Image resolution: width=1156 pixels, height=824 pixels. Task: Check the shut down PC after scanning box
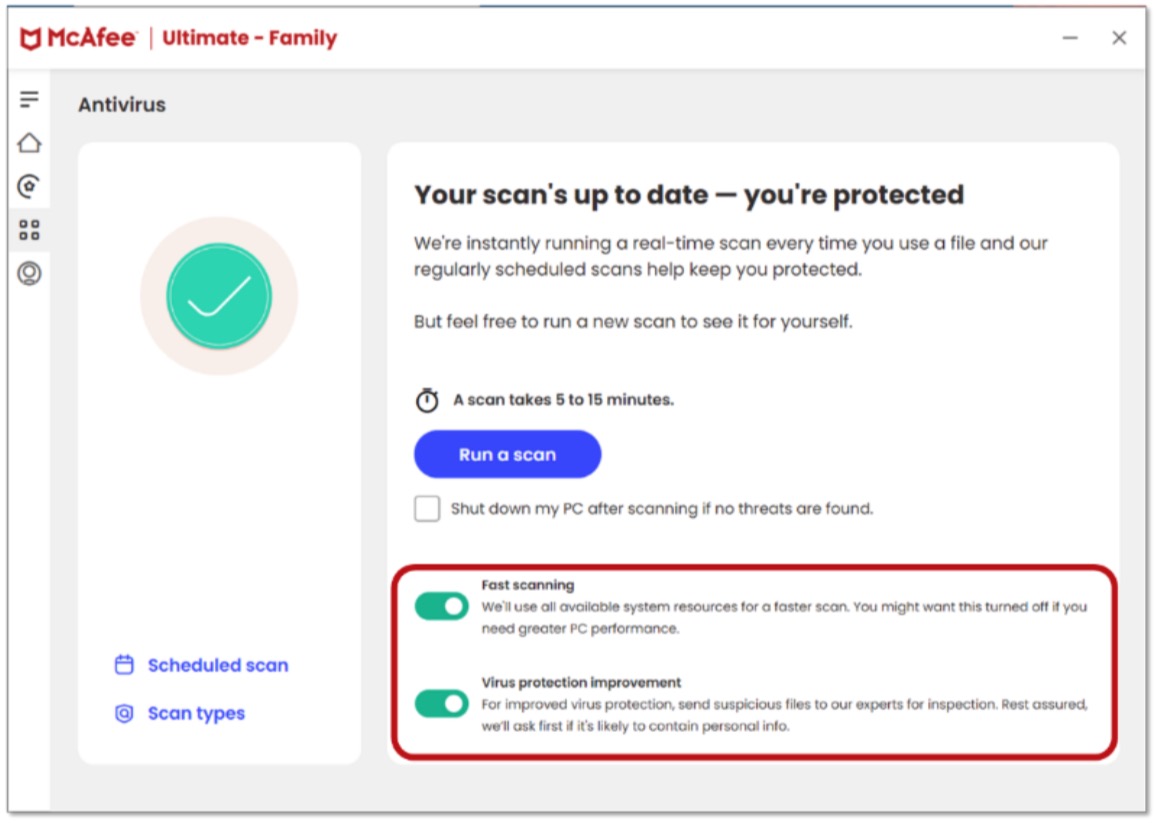point(427,509)
